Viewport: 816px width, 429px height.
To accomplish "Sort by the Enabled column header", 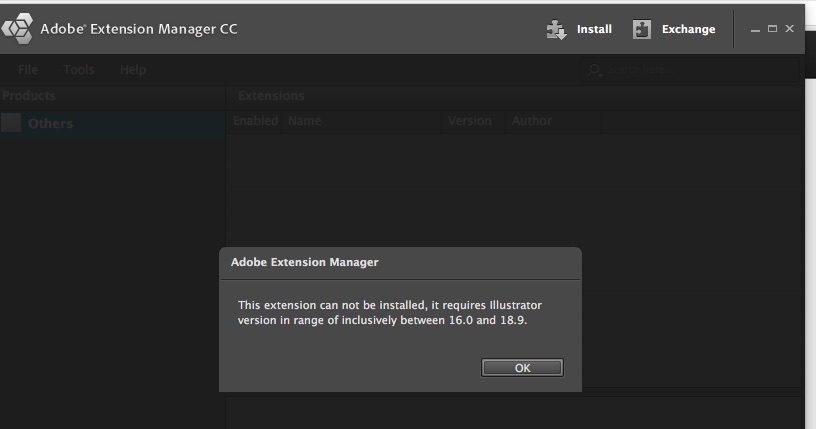I will [x=255, y=121].
